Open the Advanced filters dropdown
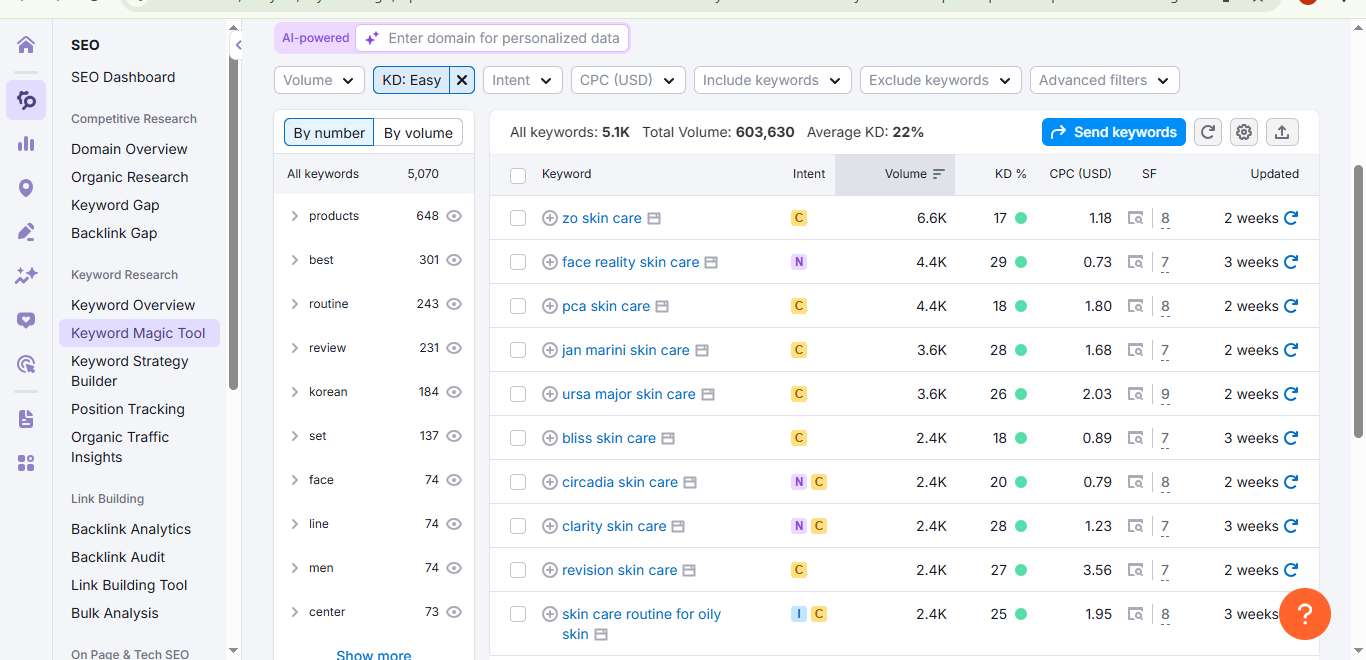Image resolution: width=1366 pixels, height=660 pixels. (1104, 79)
